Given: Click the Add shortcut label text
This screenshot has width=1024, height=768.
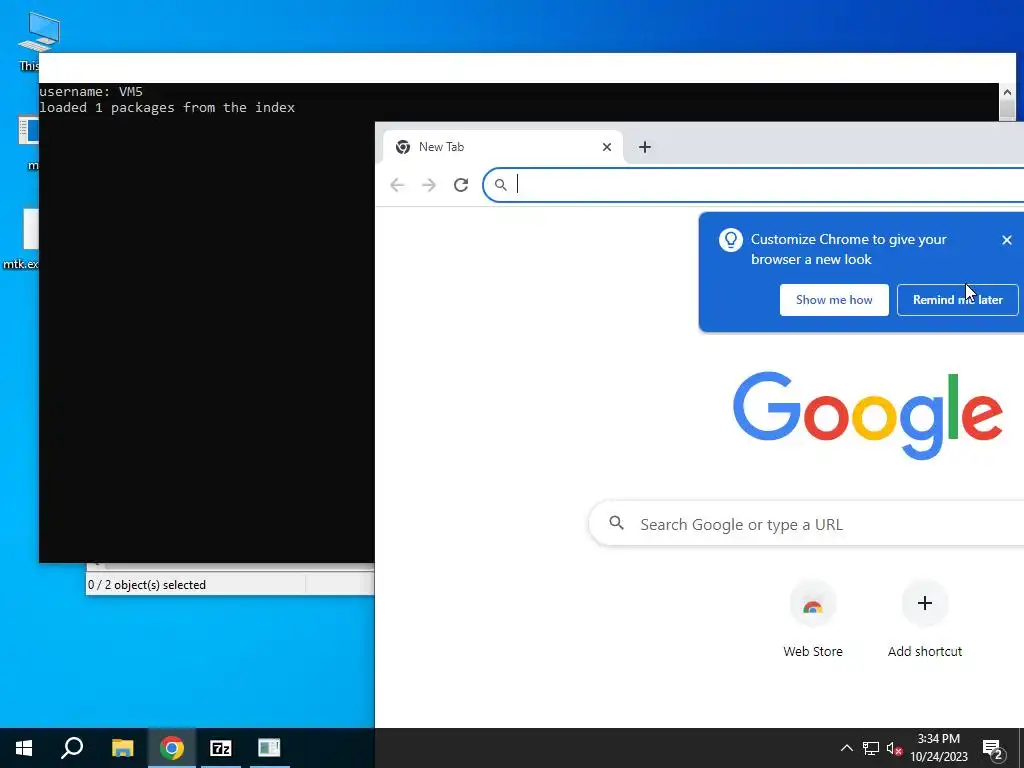Looking at the screenshot, I should point(925,651).
